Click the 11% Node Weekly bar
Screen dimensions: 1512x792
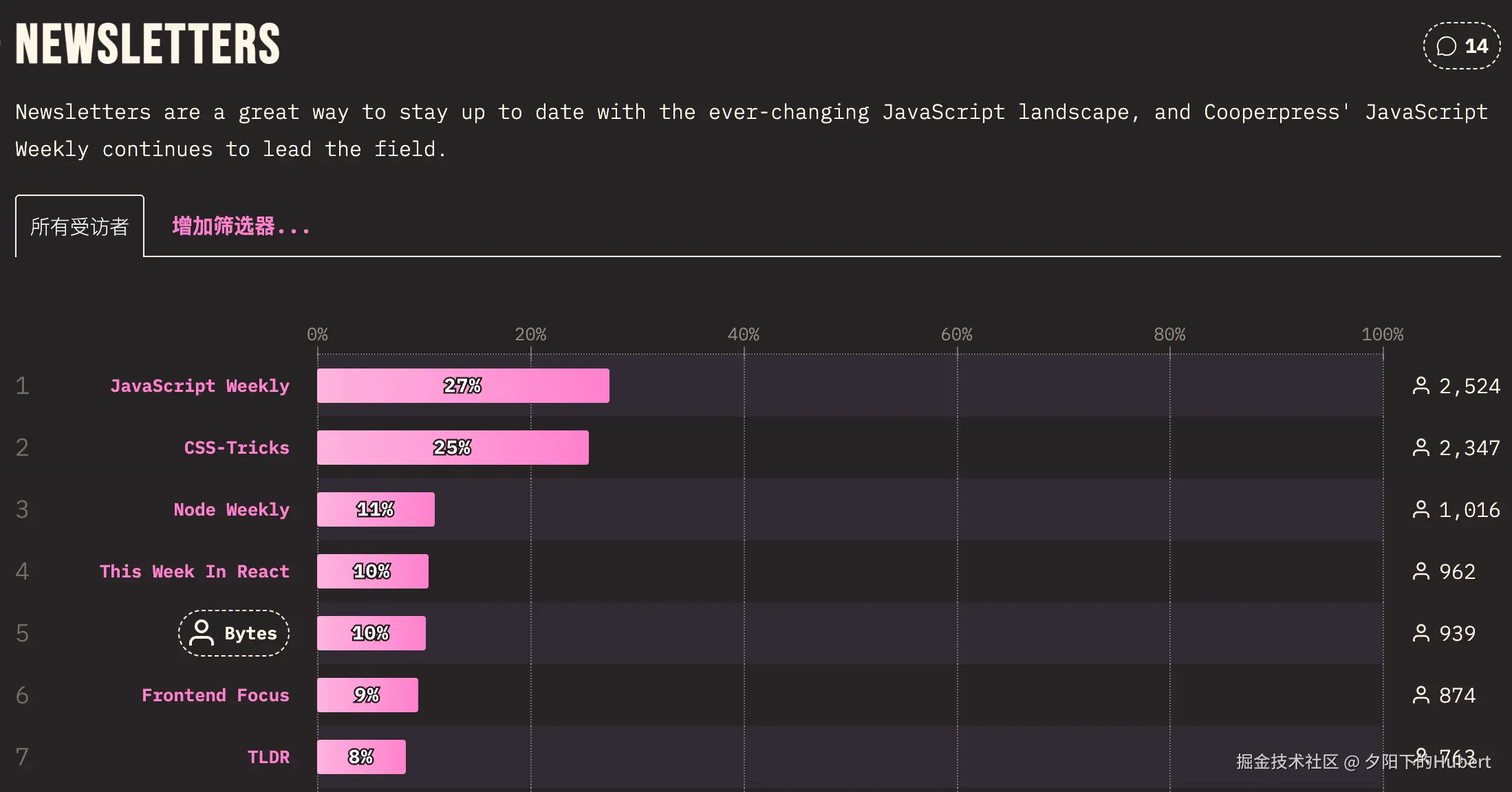[x=376, y=509]
